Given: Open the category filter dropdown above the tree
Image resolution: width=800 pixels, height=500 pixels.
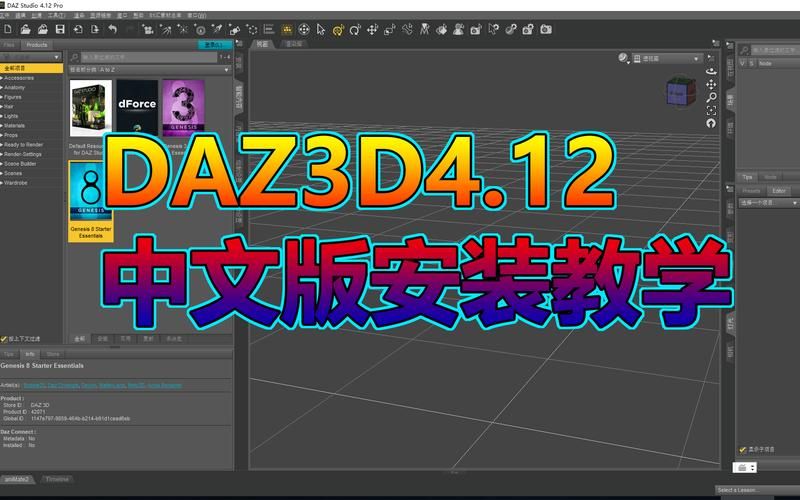Looking at the screenshot, I should point(31,57).
